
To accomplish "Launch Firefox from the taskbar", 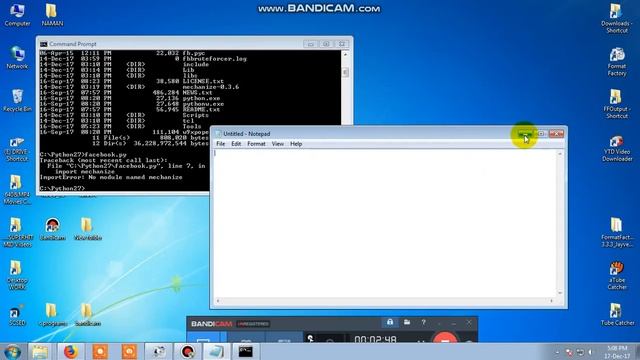I will (70, 351).
